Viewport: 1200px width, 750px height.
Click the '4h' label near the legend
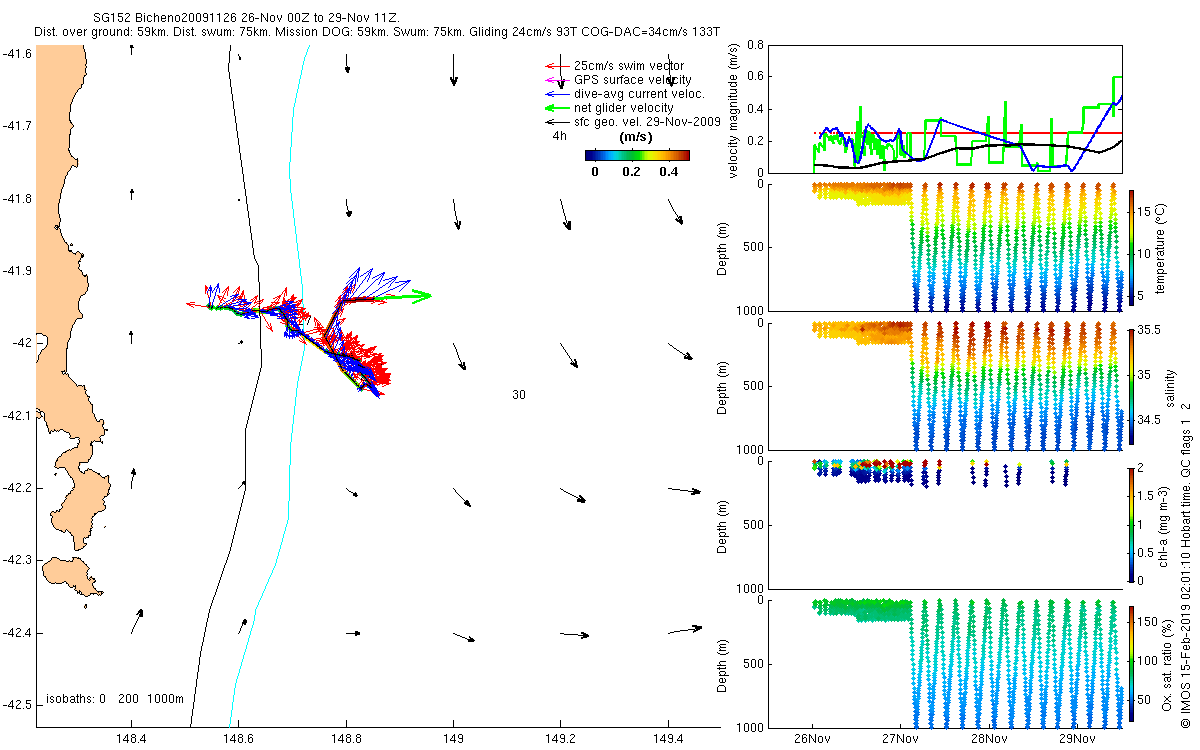[559, 136]
